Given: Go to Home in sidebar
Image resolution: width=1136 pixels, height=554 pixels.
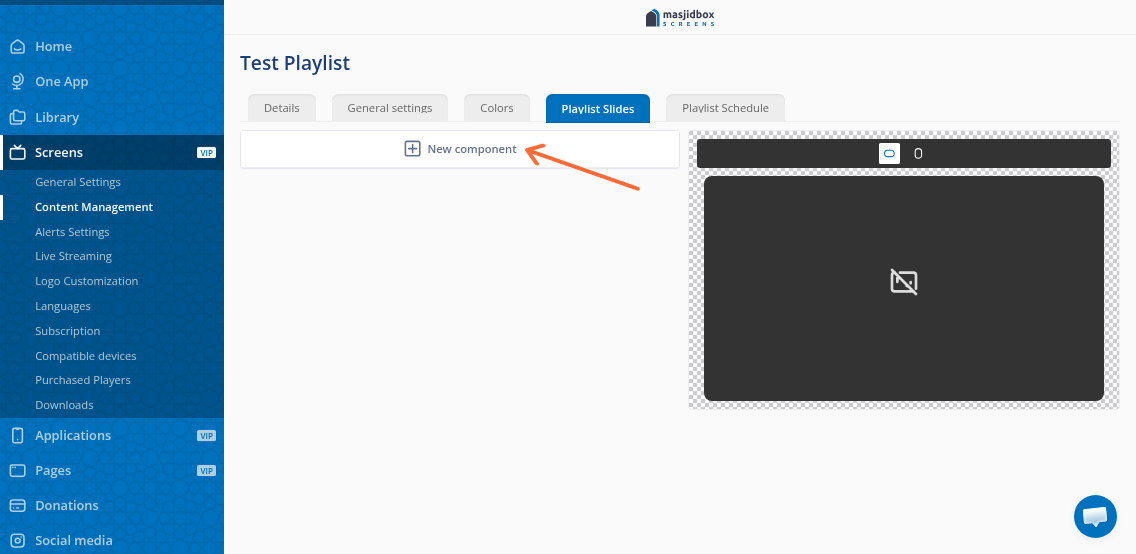Looking at the screenshot, I should (x=112, y=46).
